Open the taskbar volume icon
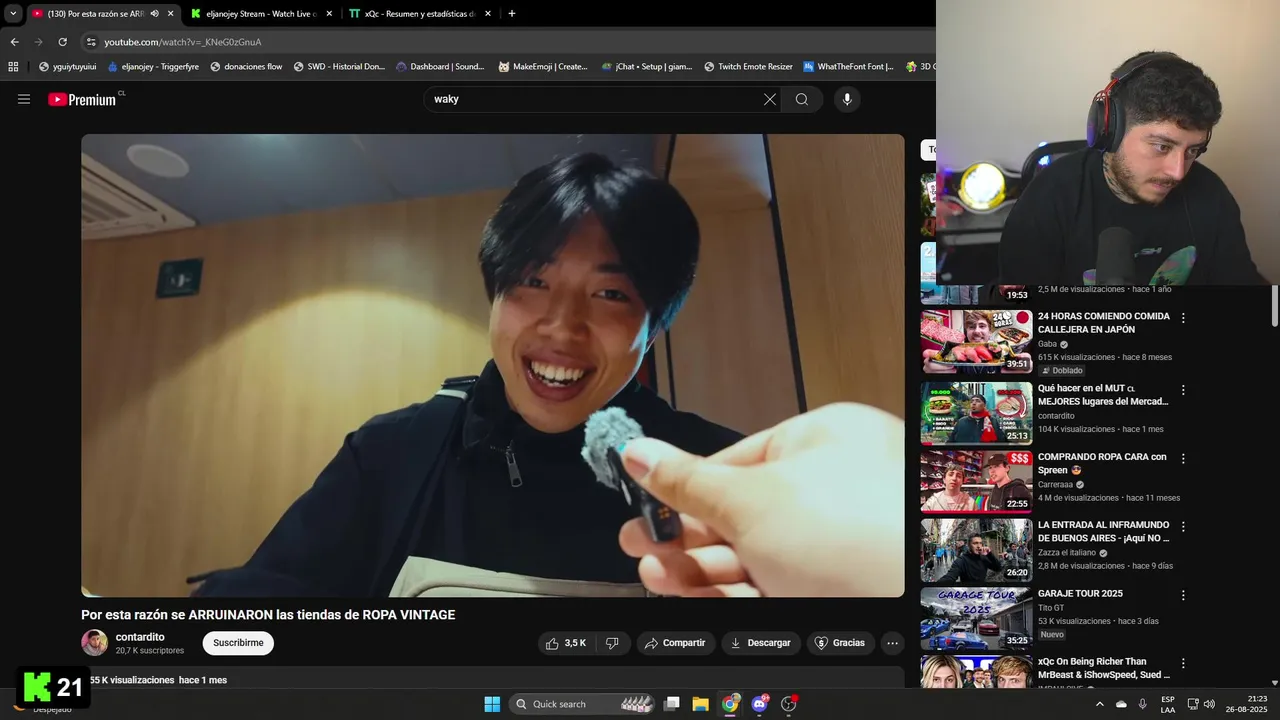Viewport: 1280px width, 720px height. click(1209, 704)
